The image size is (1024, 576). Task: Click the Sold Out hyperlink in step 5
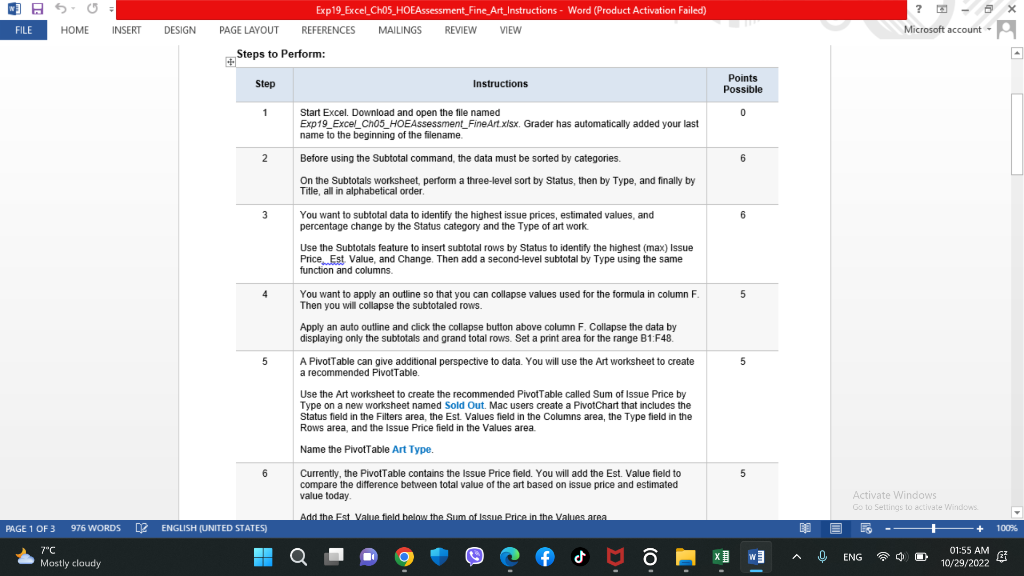coord(466,404)
